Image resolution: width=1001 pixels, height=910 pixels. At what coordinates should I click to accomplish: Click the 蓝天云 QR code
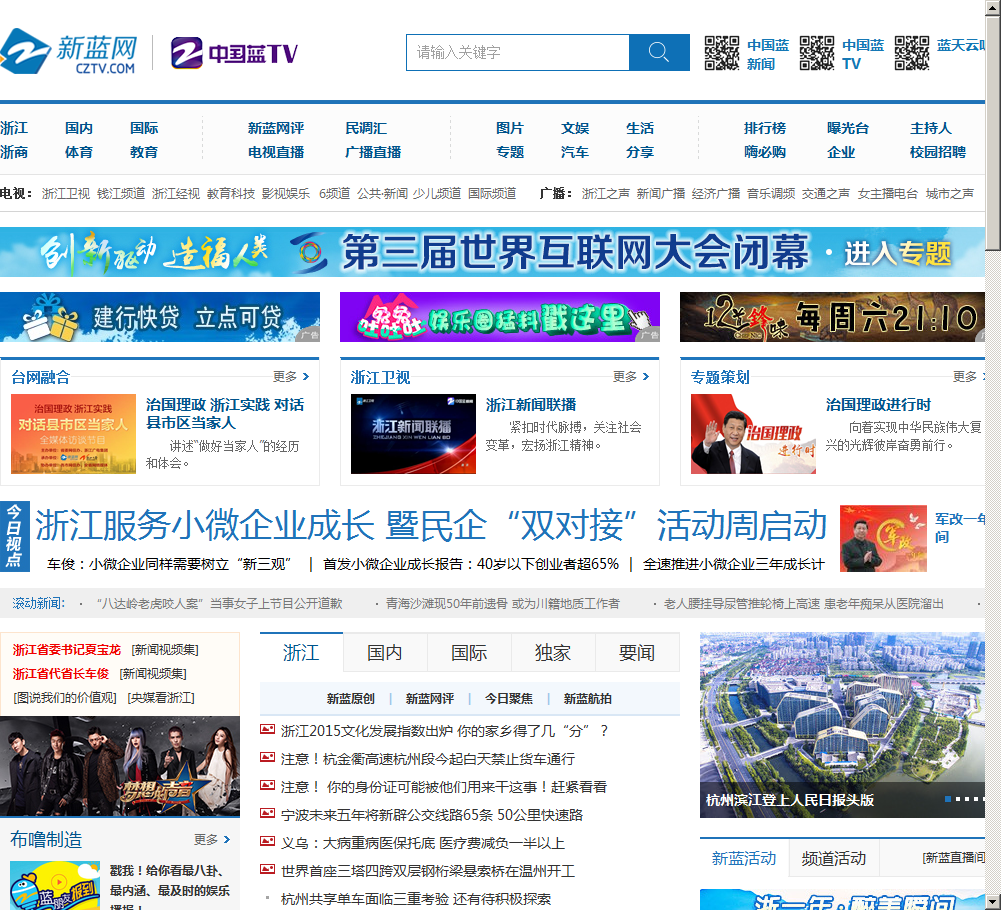912,53
